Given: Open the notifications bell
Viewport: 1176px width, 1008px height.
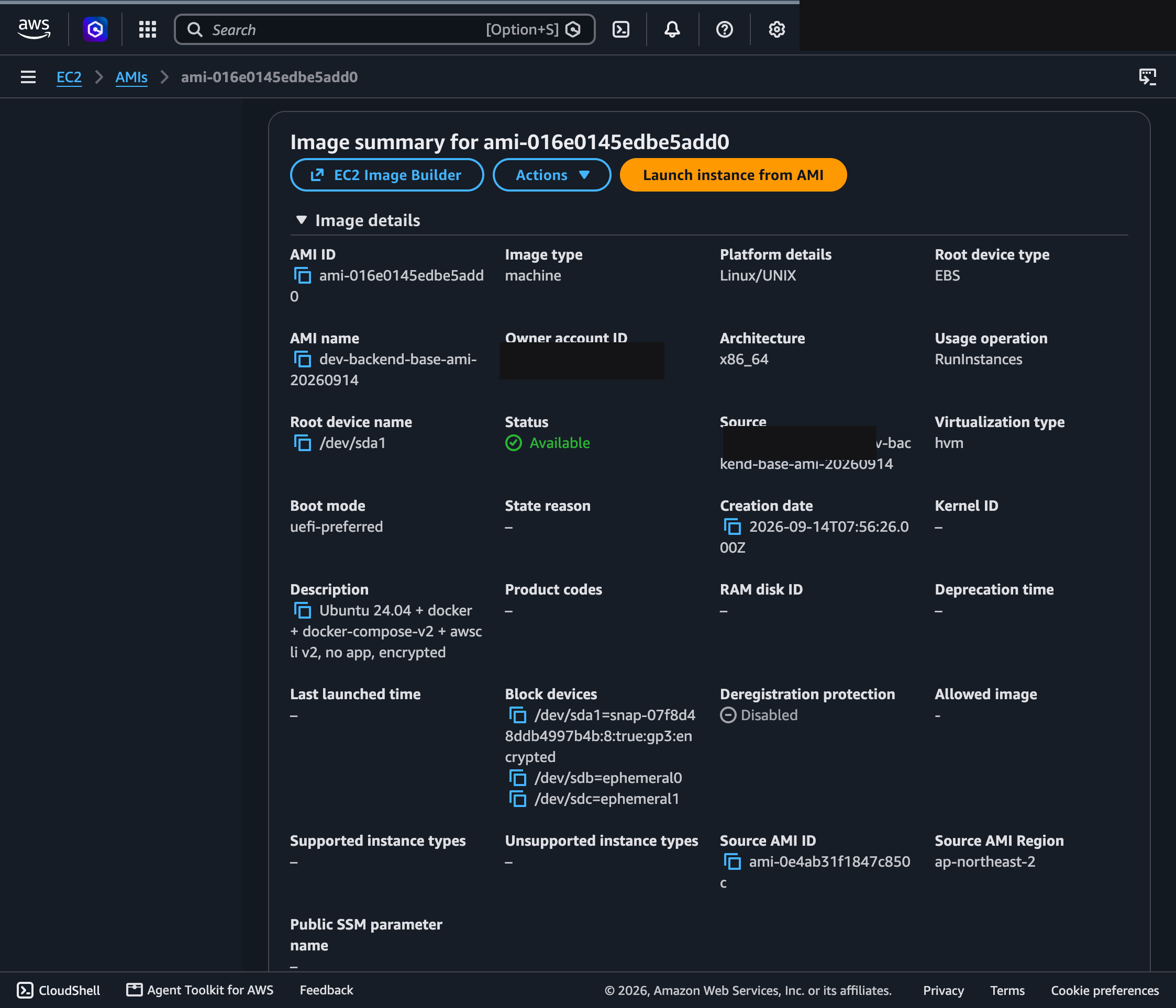Looking at the screenshot, I should pyautogui.click(x=672, y=29).
